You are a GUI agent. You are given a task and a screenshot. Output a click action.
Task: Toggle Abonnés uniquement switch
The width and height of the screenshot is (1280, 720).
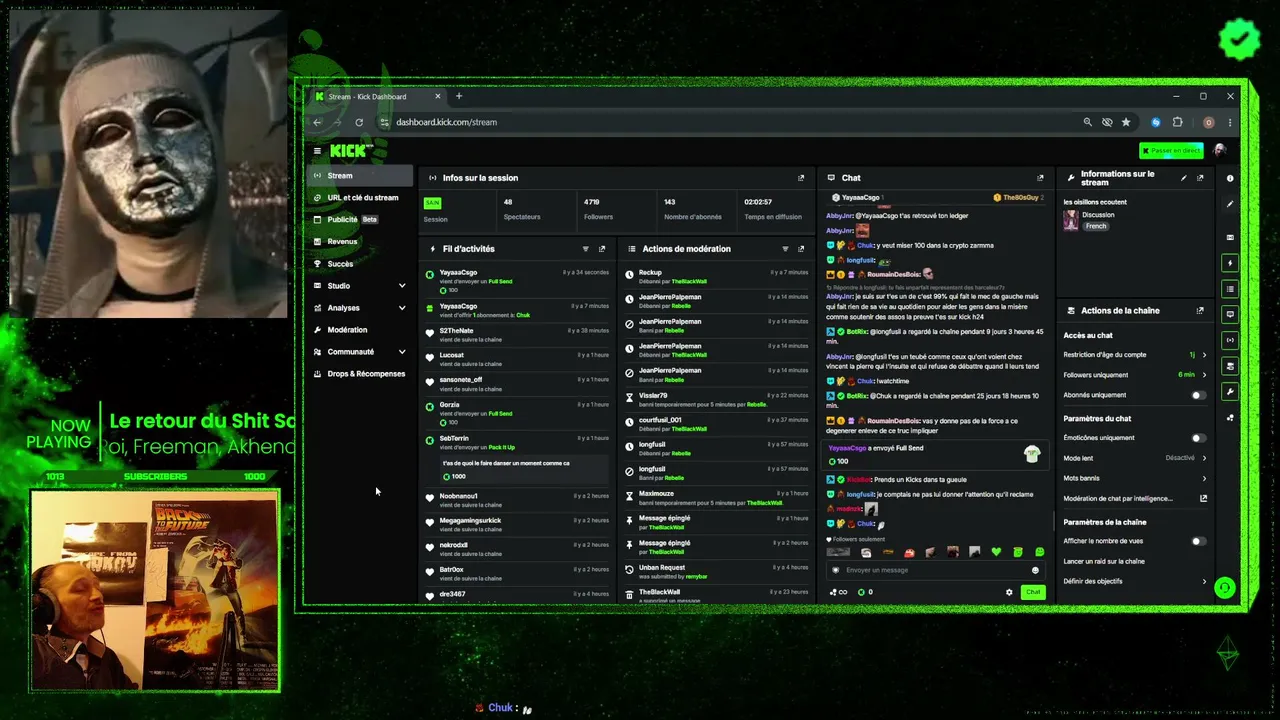1197,395
